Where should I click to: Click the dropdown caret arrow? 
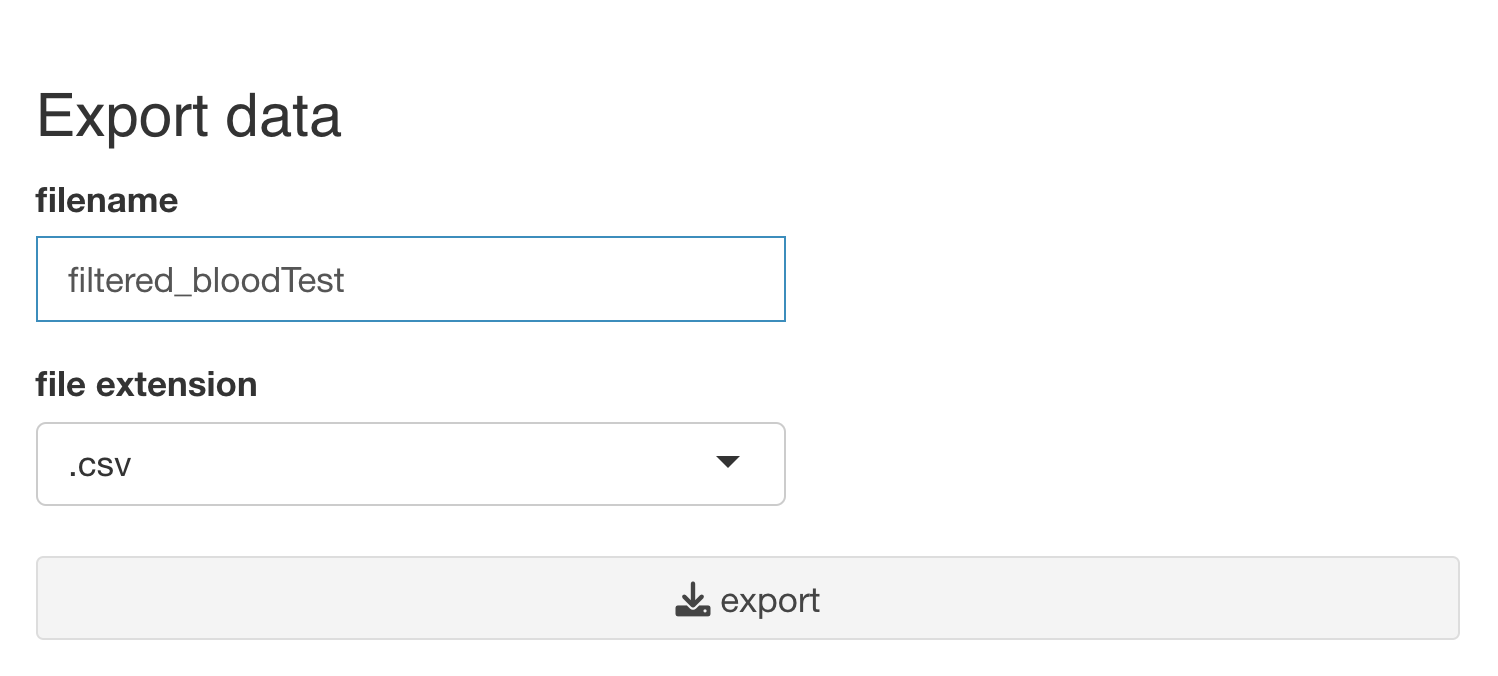pos(728,462)
